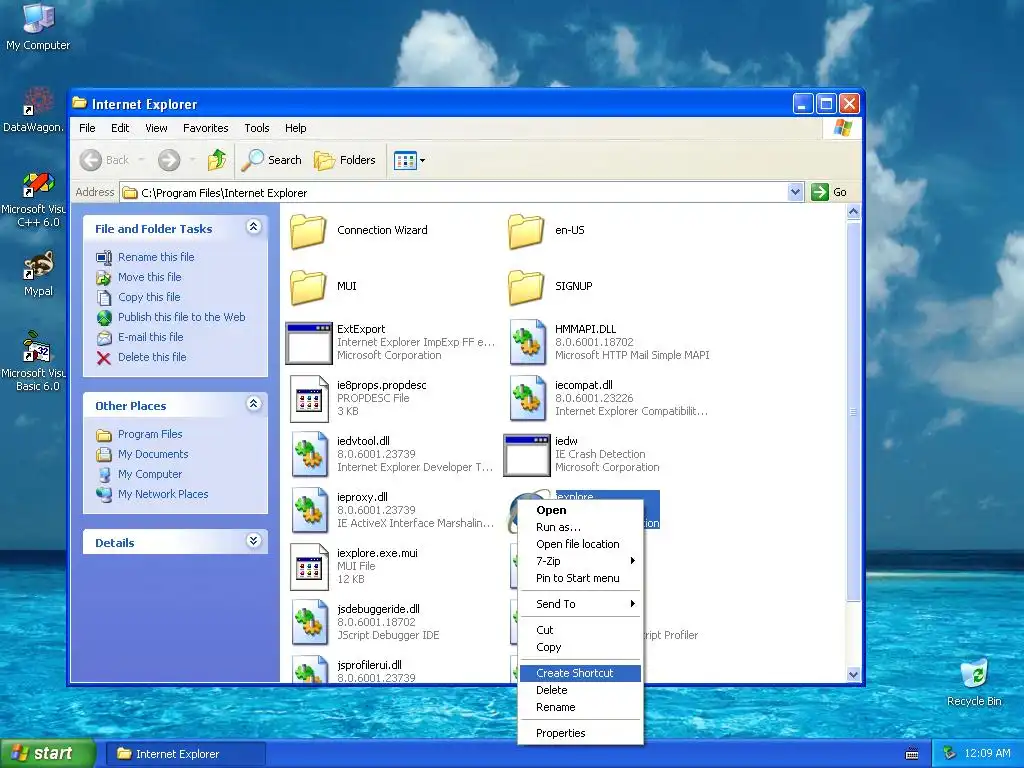Select the en-US folder icon
The width and height of the screenshot is (1024, 768).
[526, 231]
